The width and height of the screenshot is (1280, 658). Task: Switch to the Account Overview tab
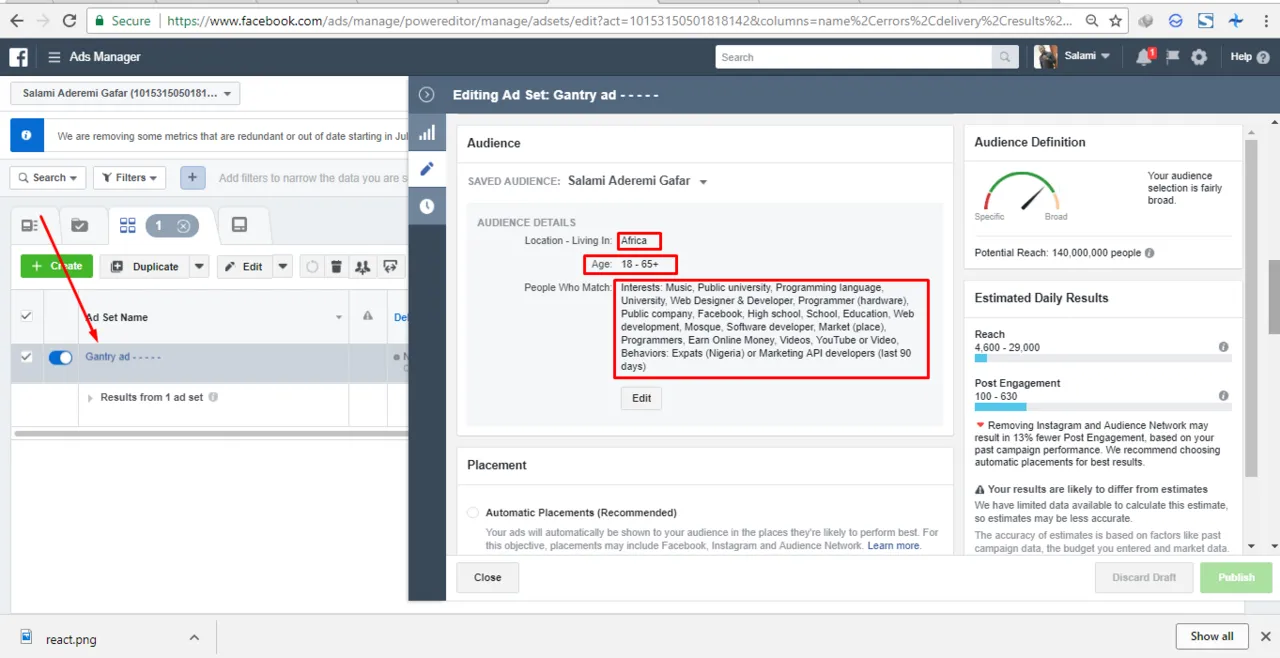click(30, 226)
